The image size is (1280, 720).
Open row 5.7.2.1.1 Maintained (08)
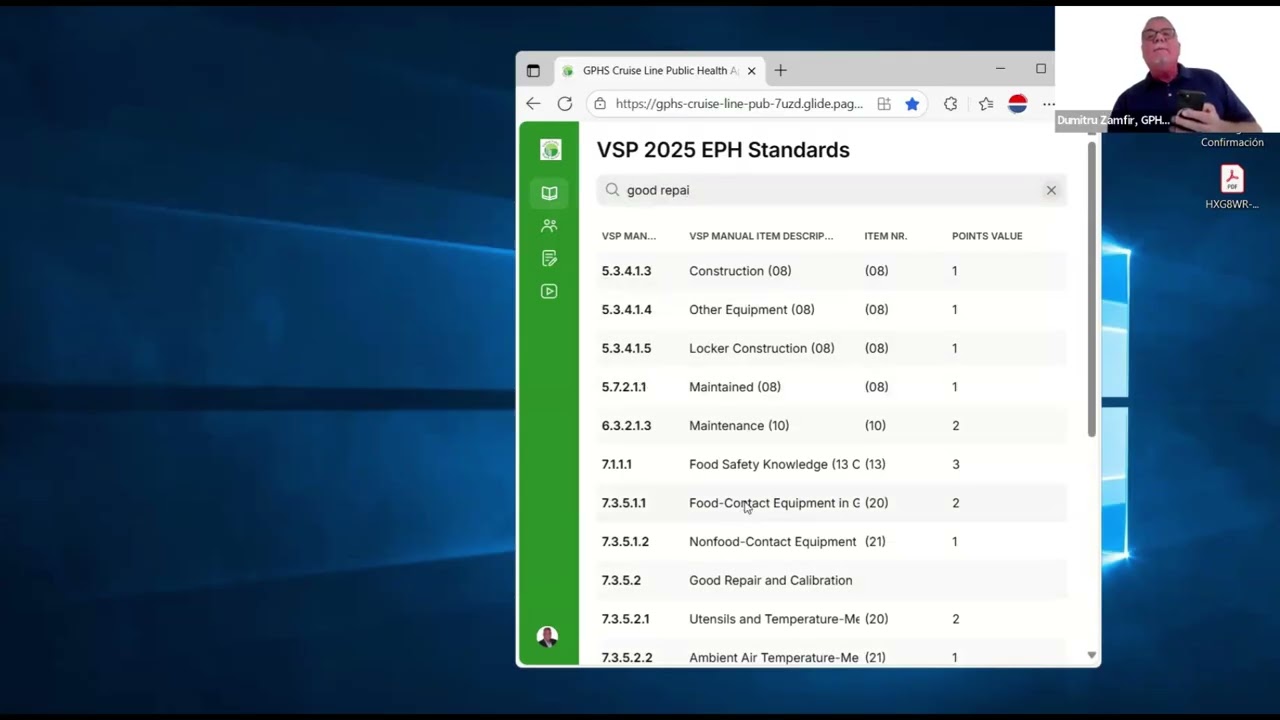(832, 387)
